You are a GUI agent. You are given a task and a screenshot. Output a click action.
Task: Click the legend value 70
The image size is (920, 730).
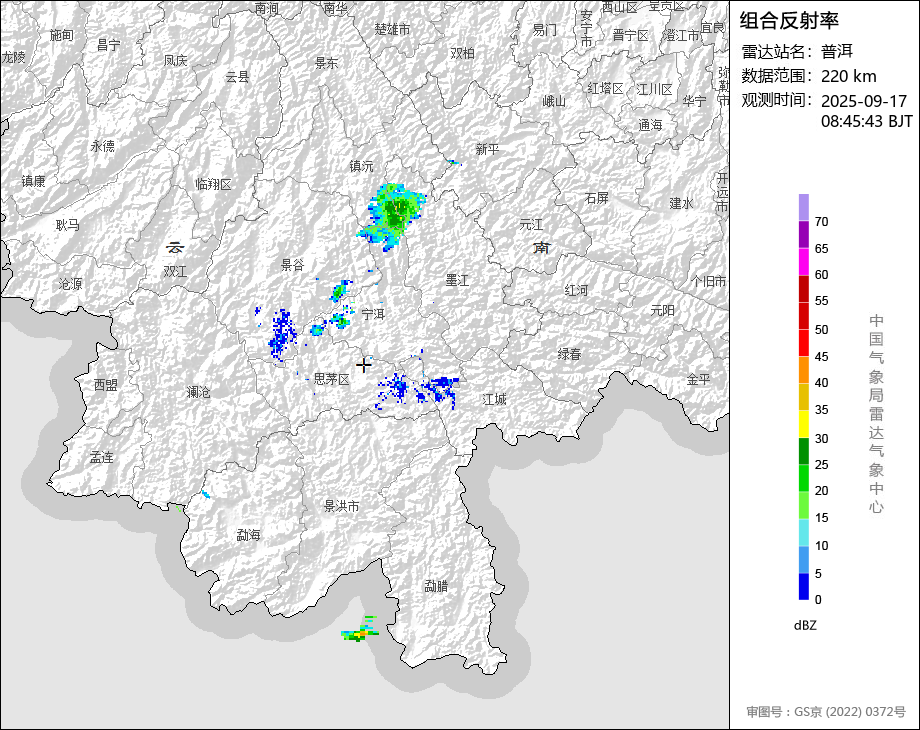(821, 222)
